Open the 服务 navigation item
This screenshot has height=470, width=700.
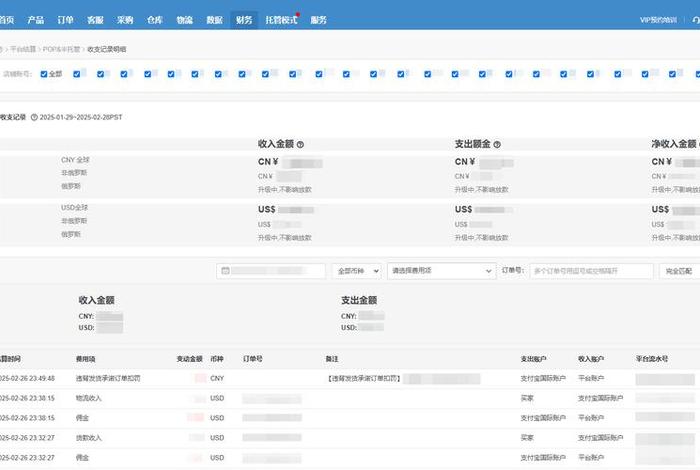318,20
